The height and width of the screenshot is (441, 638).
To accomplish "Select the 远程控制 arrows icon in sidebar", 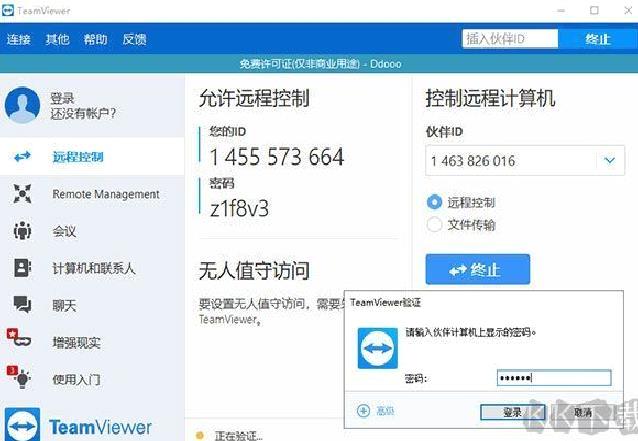I will click(x=22, y=156).
